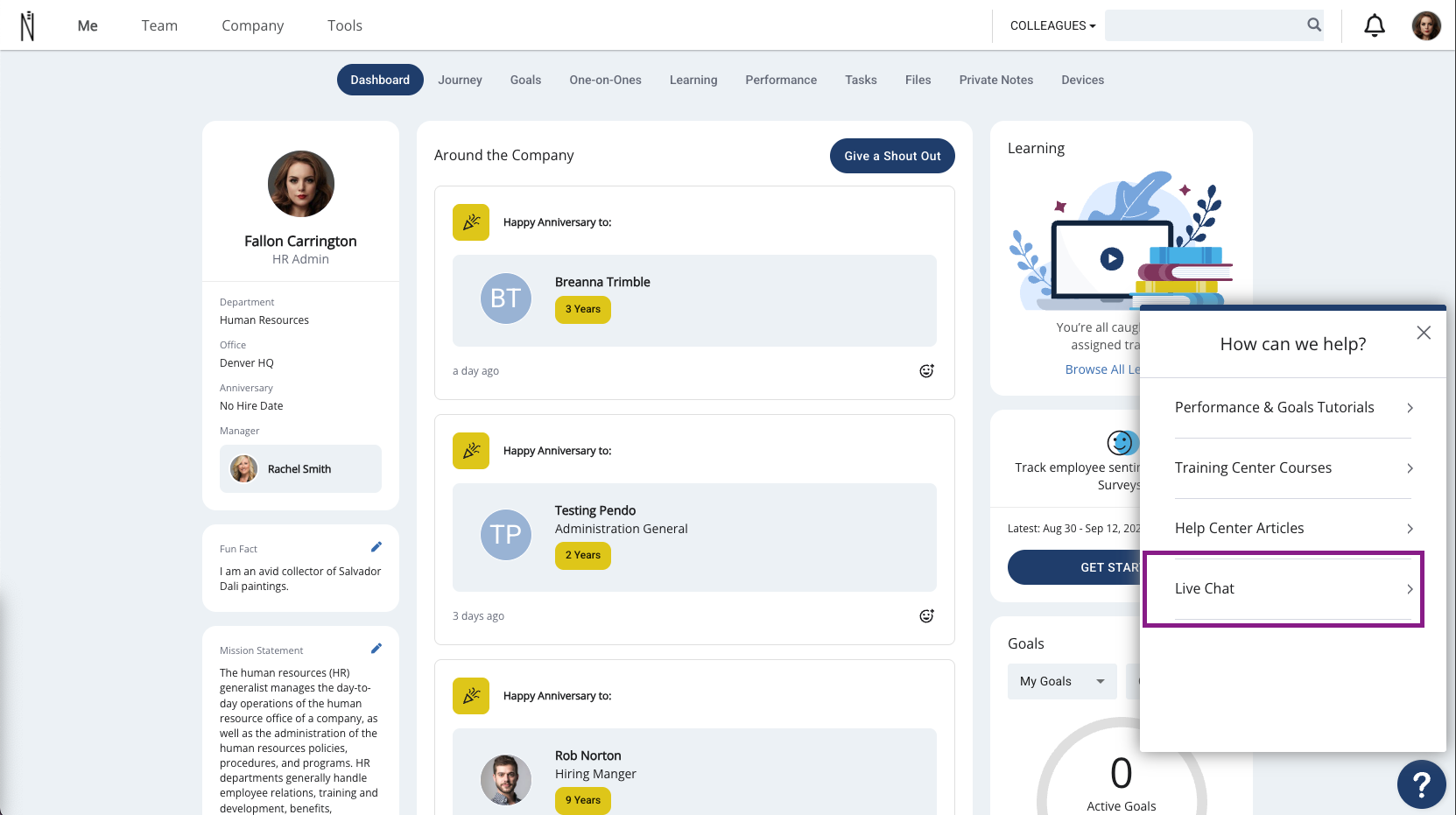Expand Performance & Goals Tutorials
This screenshot has height=815, width=1456.
[x=1293, y=408]
